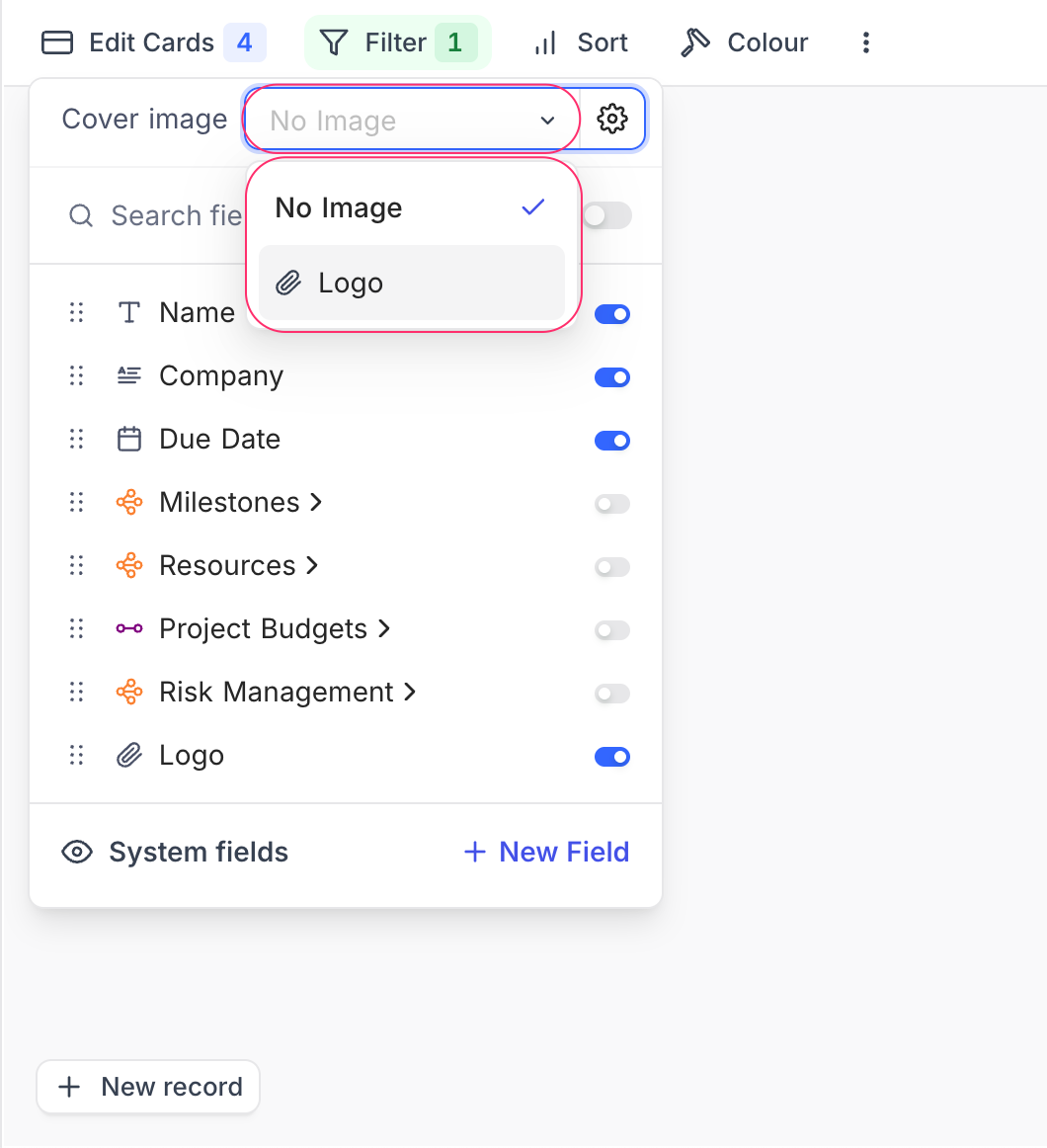Click the Filter funnel icon
1047x1148 pixels.
point(336,42)
